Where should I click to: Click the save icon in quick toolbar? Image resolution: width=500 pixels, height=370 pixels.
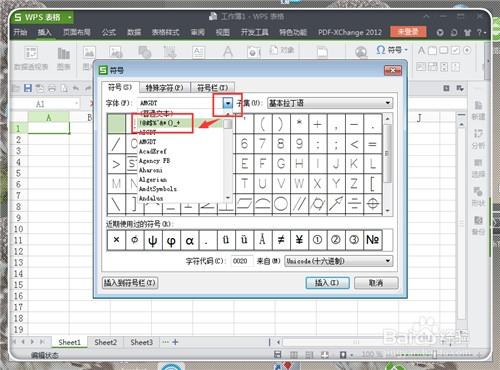click(x=28, y=88)
